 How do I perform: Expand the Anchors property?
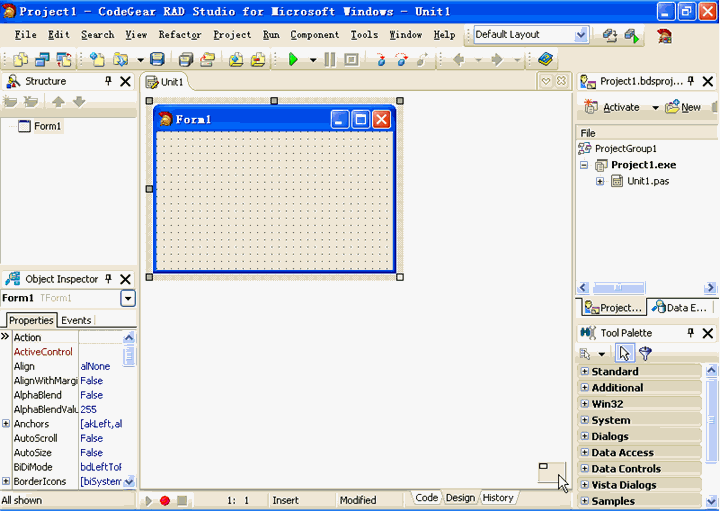click(6, 423)
